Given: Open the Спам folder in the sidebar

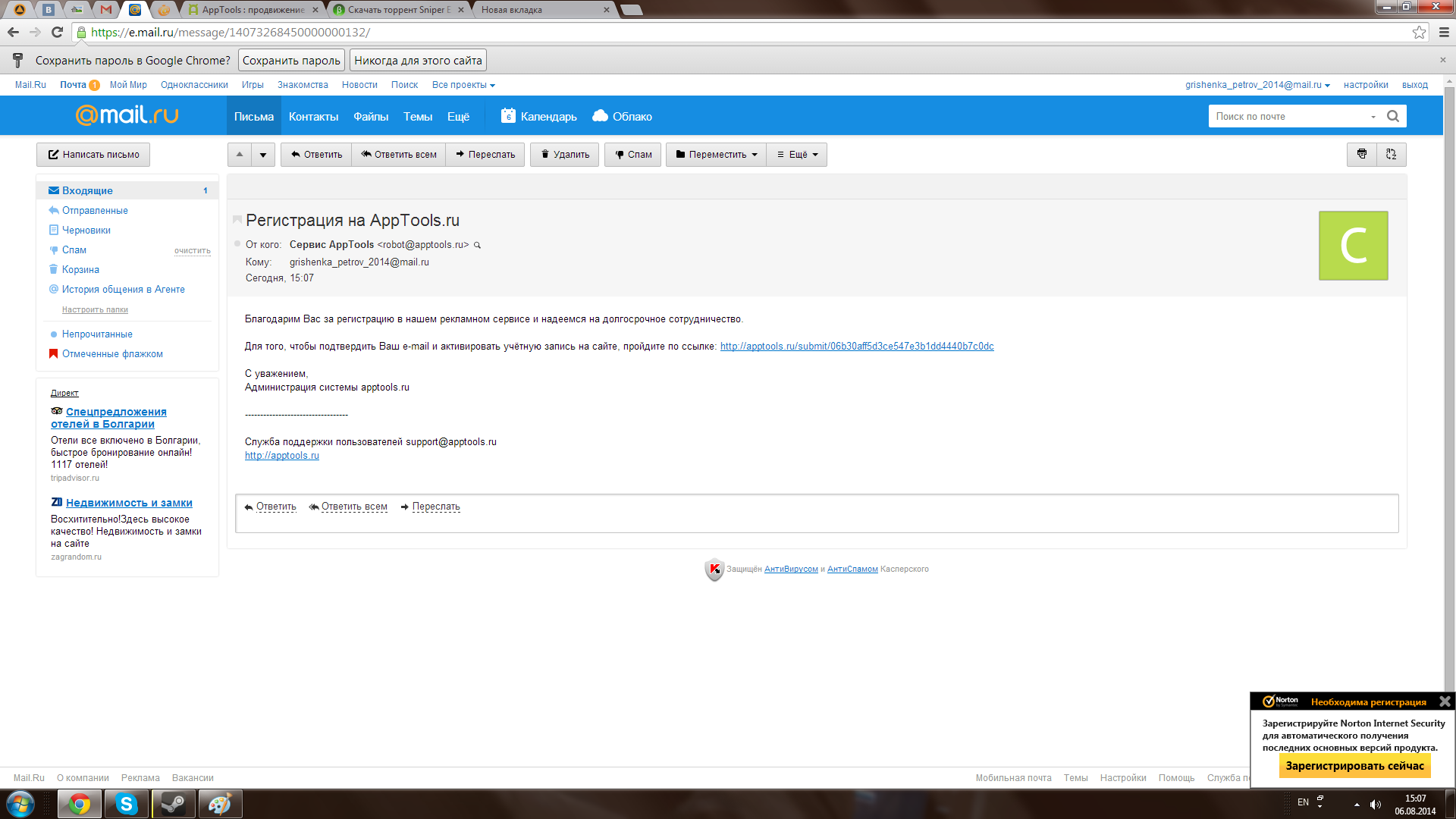Looking at the screenshot, I should pyautogui.click(x=74, y=249).
